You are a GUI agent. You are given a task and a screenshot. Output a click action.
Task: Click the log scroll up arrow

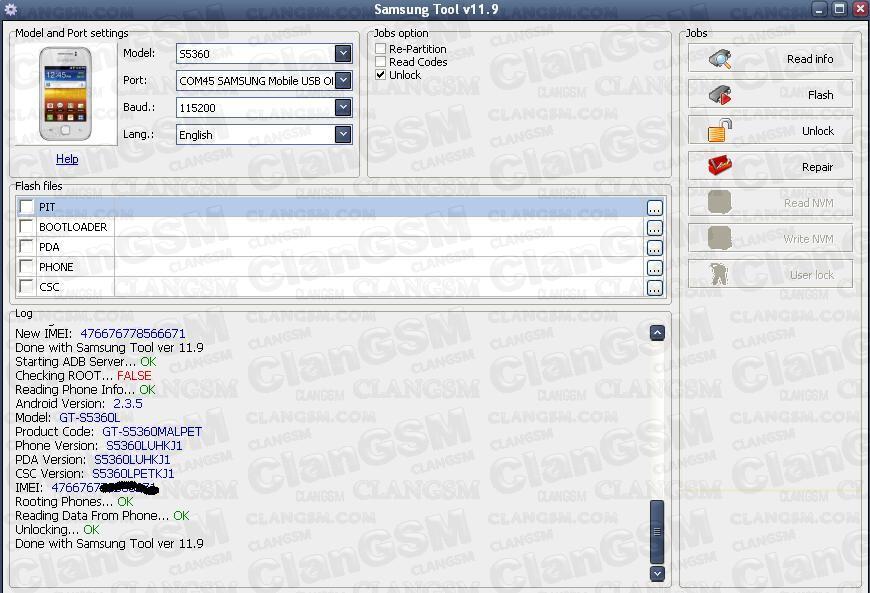tap(657, 333)
